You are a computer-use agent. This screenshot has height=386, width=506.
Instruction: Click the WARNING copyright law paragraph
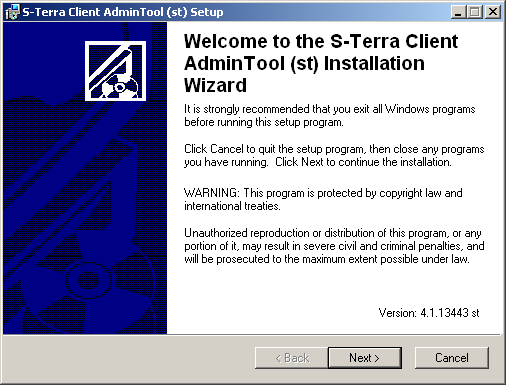323,199
